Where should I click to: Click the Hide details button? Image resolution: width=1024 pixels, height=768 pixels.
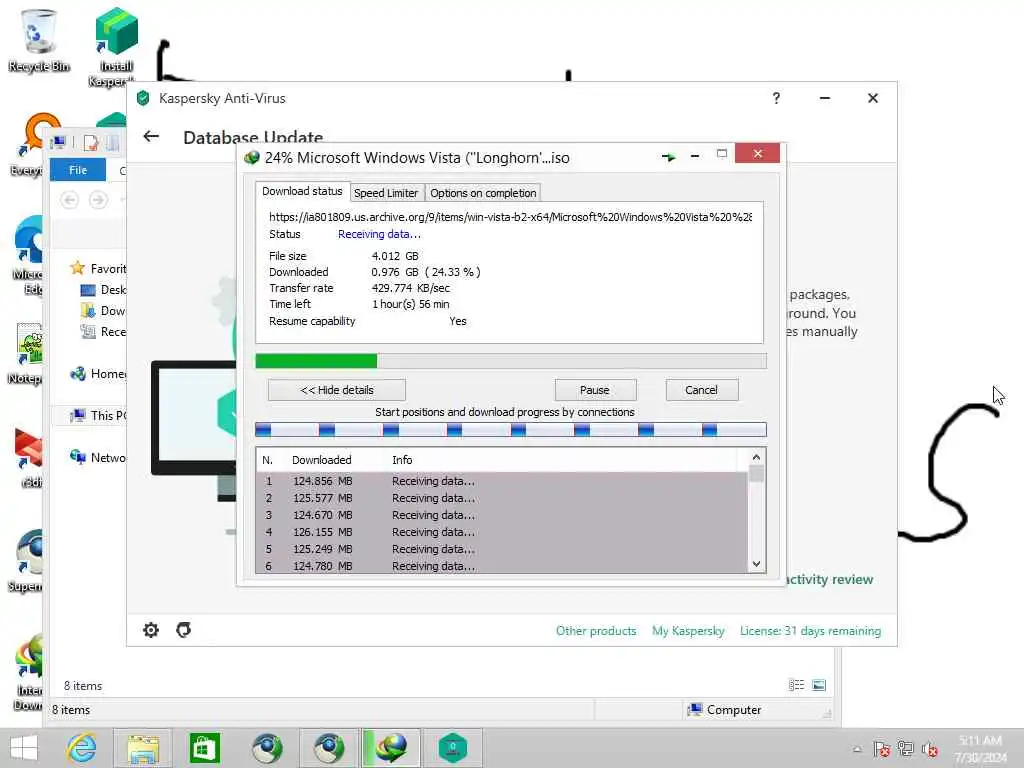pos(336,390)
